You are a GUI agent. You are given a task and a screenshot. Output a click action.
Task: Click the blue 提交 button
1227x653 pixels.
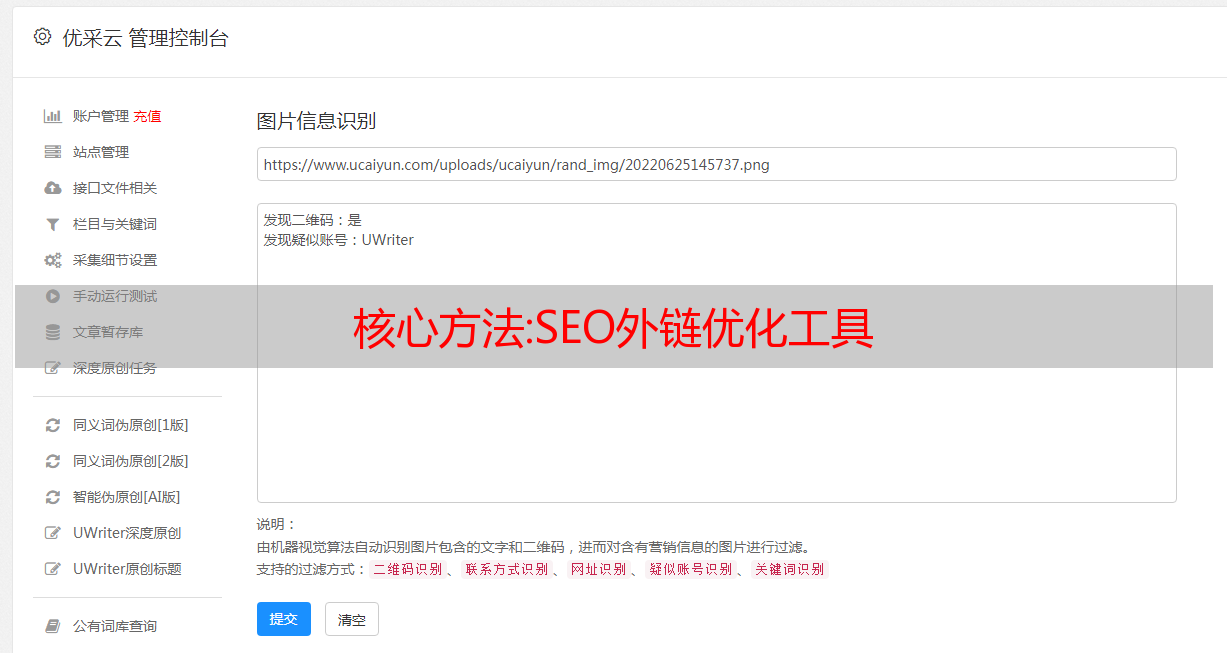[284, 619]
